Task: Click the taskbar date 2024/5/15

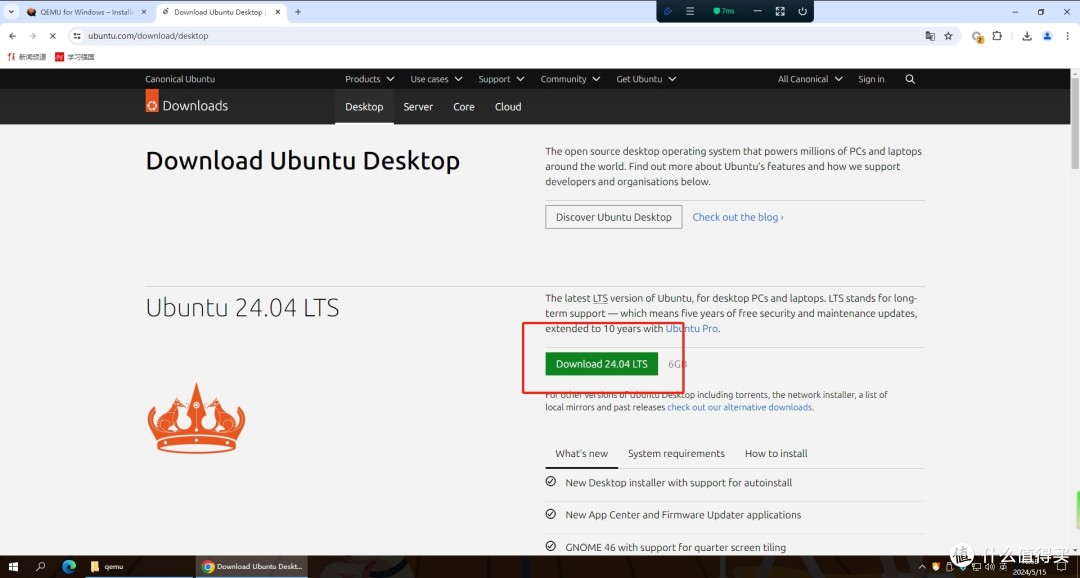Action: (x=1030, y=572)
